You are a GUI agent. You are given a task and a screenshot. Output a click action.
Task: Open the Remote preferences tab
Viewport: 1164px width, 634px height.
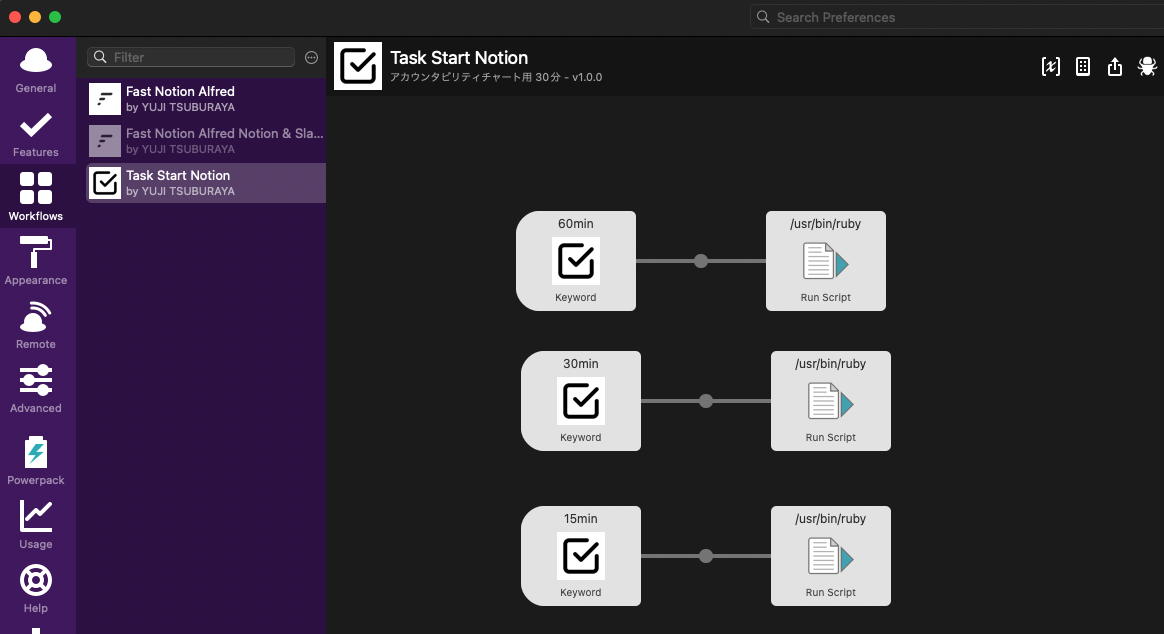coord(36,325)
